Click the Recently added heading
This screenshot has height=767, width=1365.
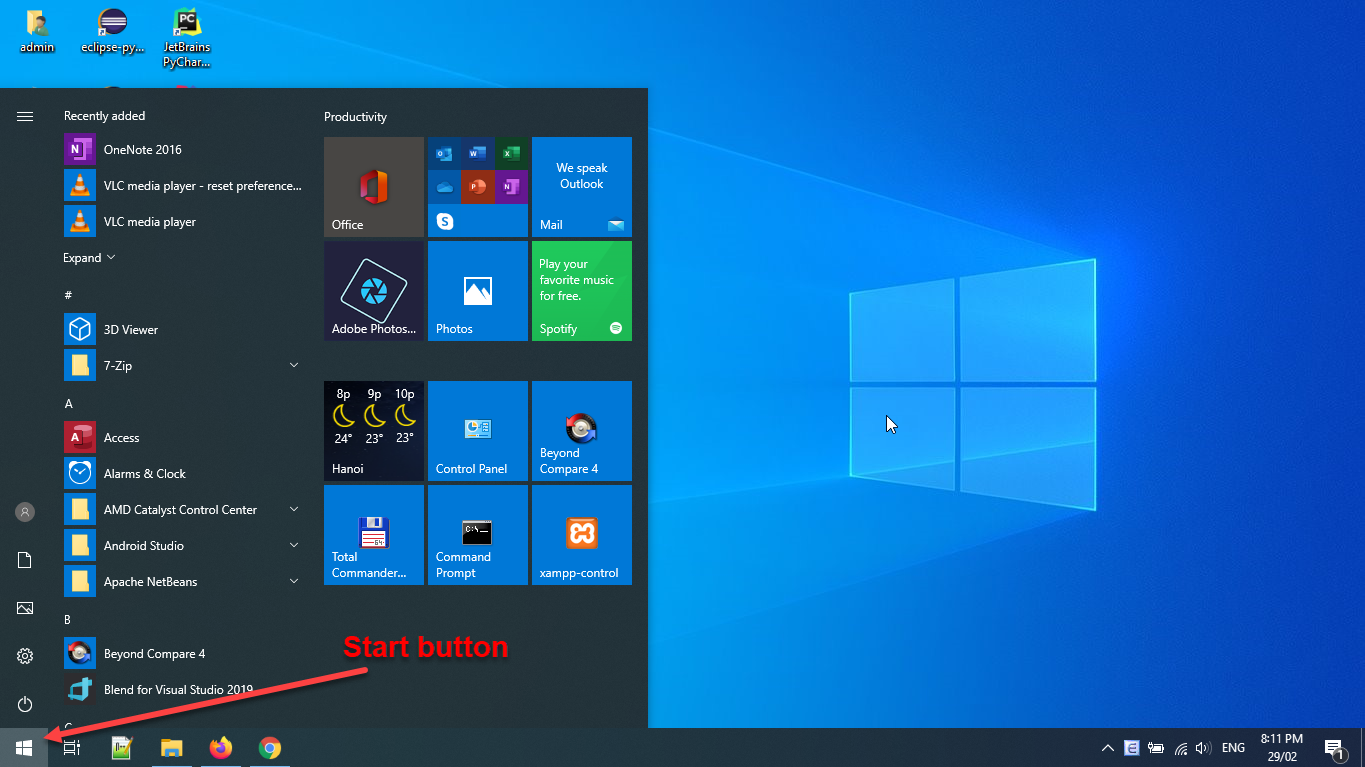point(104,116)
